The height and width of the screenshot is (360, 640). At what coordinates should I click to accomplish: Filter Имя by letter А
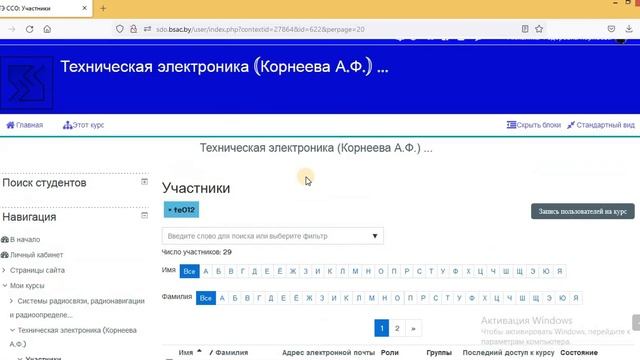pyautogui.click(x=206, y=271)
